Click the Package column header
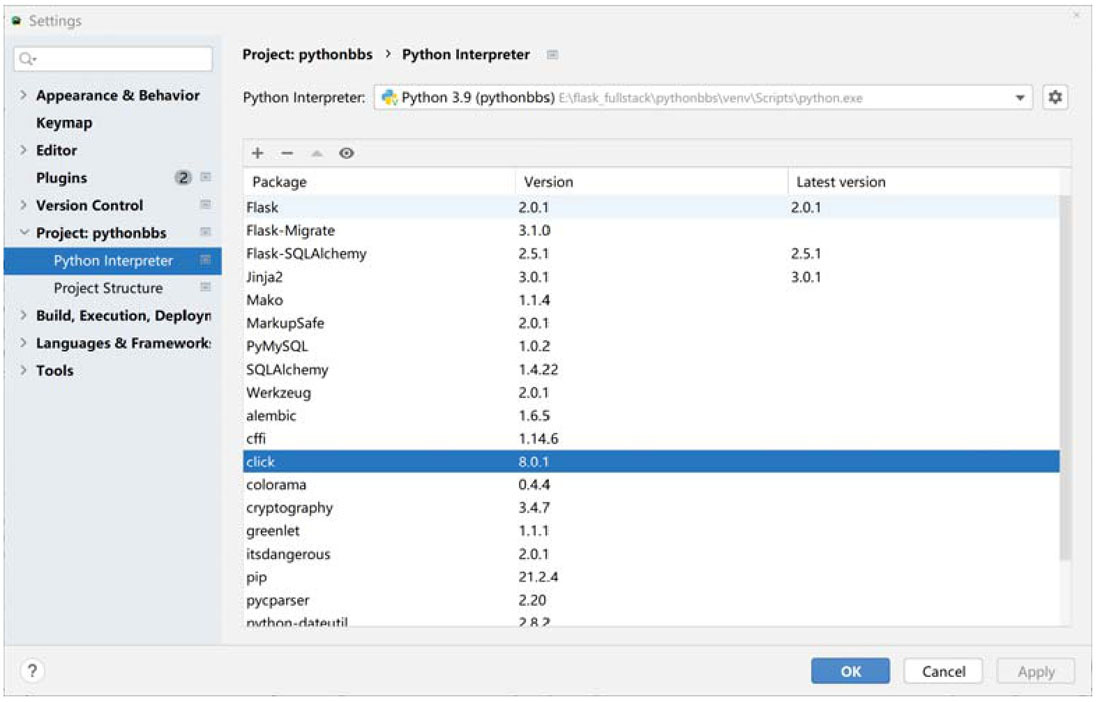Image resolution: width=1100 pixels, height=702 pixels. [x=380, y=182]
